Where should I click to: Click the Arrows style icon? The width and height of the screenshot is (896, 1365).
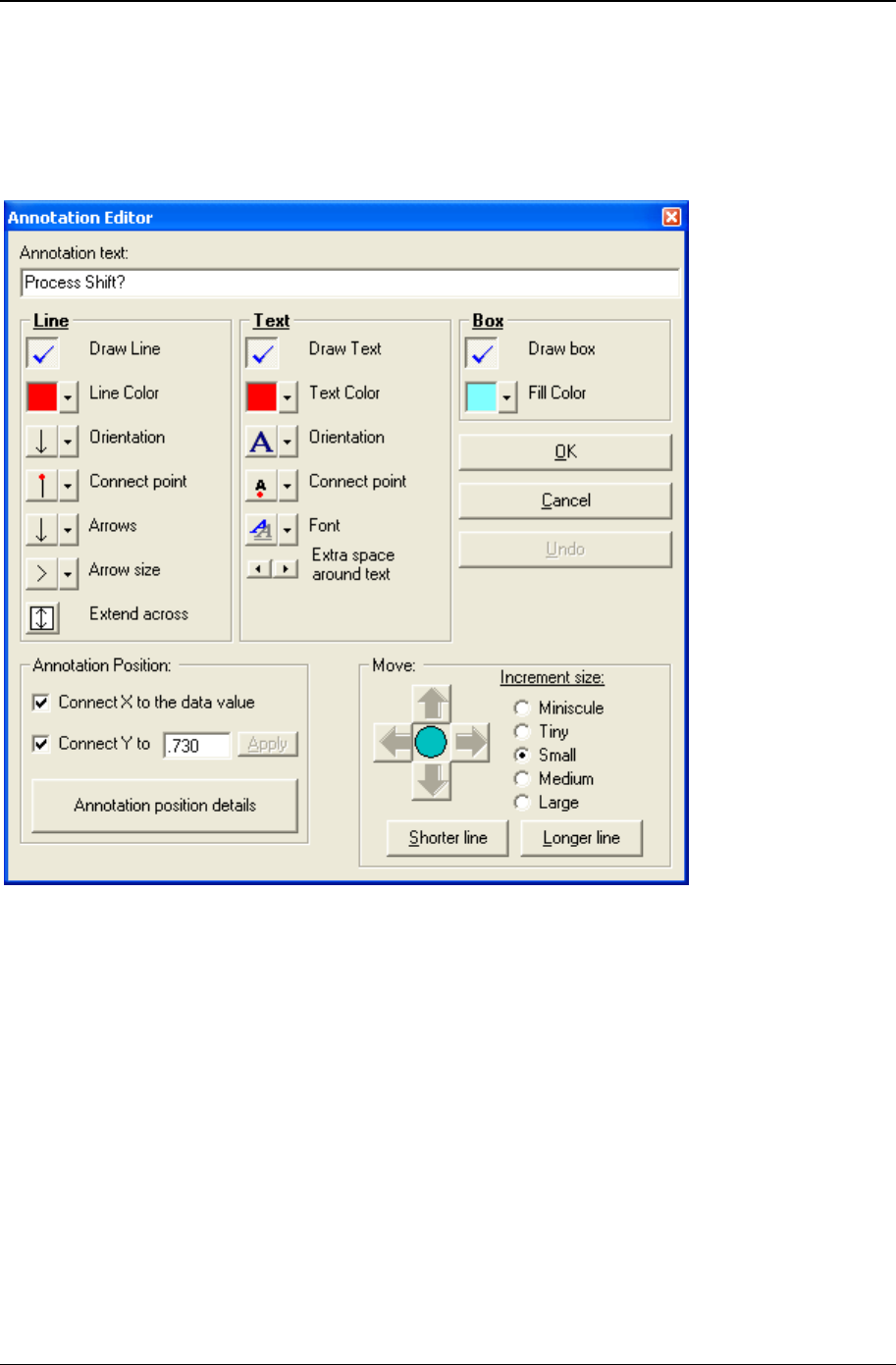click(41, 530)
